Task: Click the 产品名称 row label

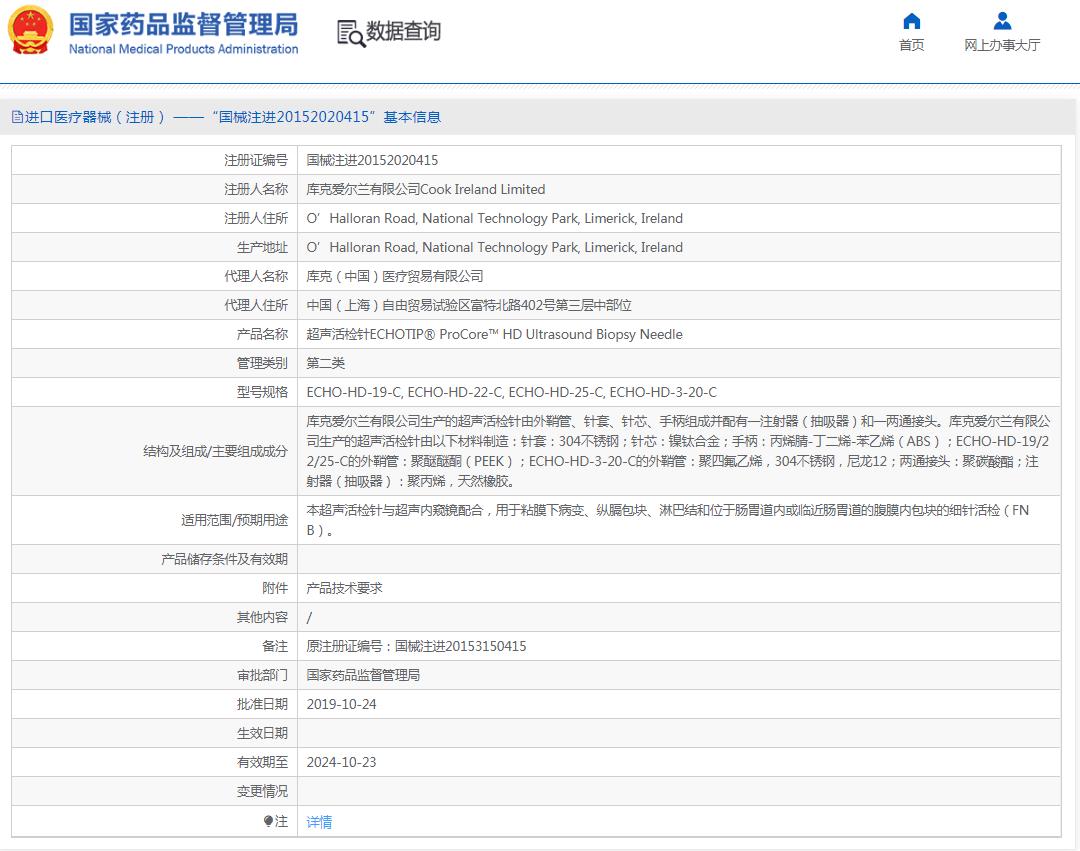Action: (262, 334)
